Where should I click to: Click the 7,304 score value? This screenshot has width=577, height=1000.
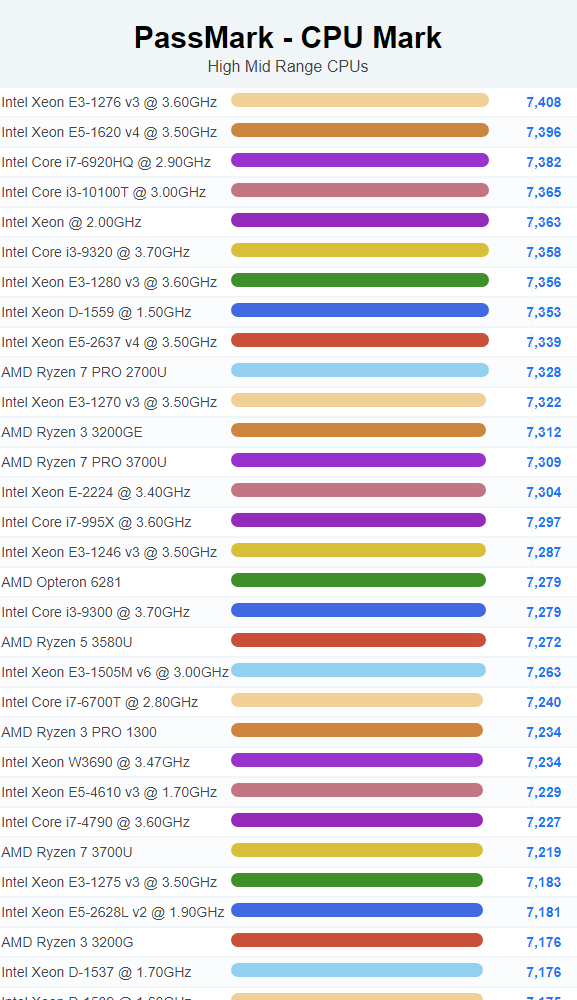[x=544, y=492]
